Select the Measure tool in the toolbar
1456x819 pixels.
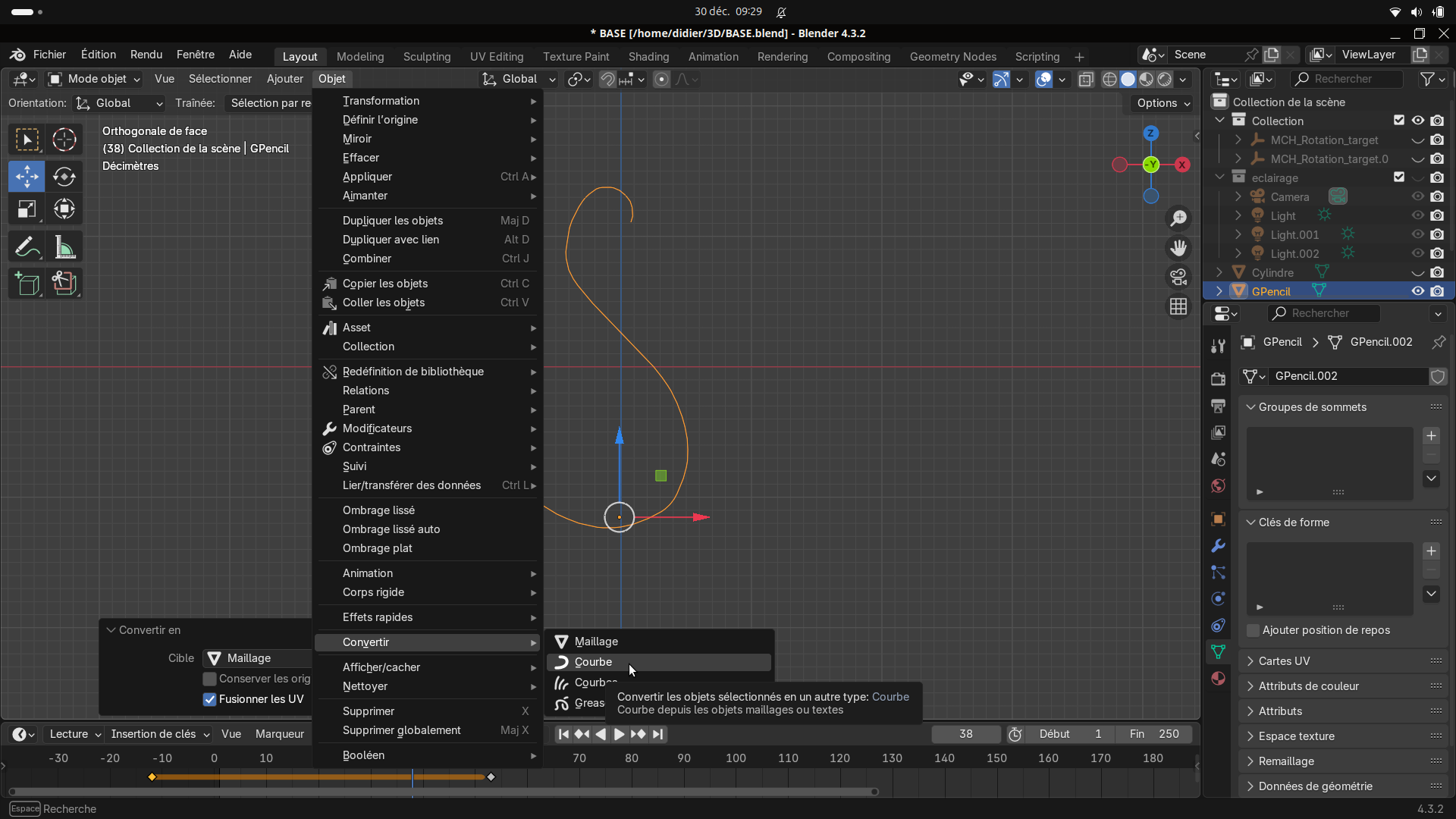[x=64, y=247]
